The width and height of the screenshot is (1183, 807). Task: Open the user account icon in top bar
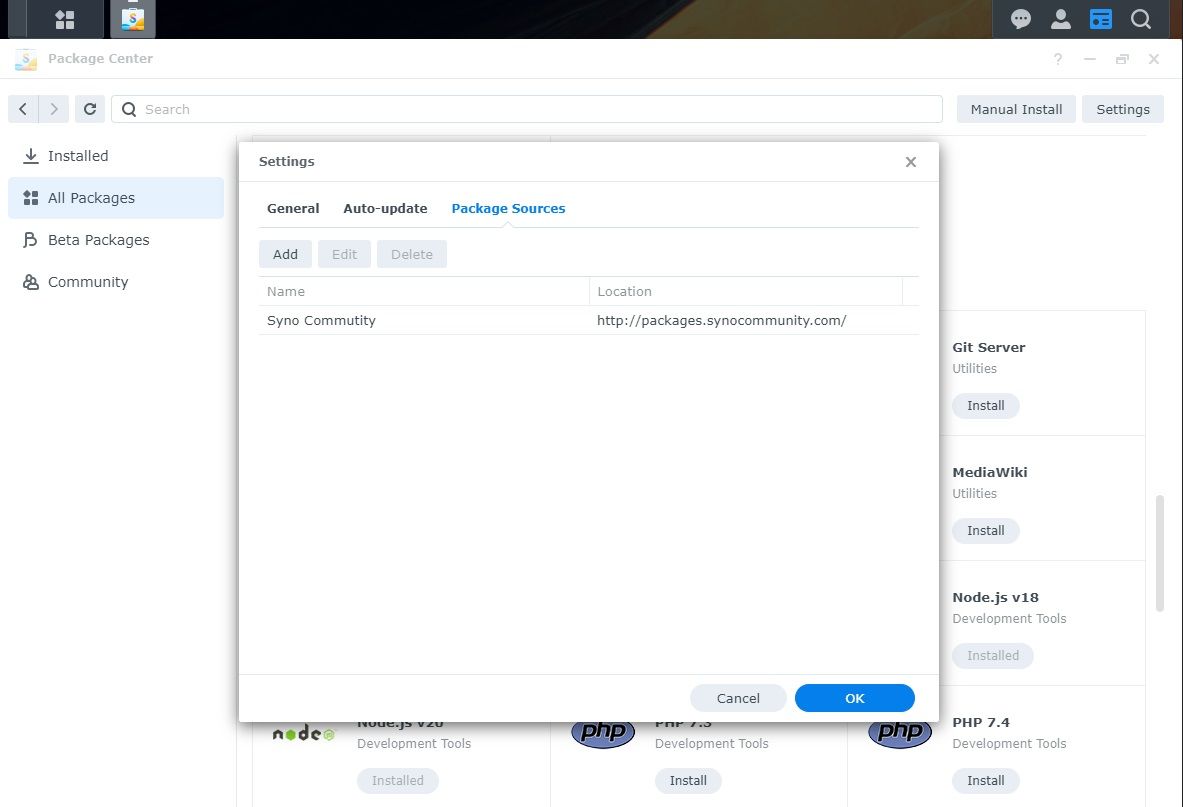click(1060, 18)
